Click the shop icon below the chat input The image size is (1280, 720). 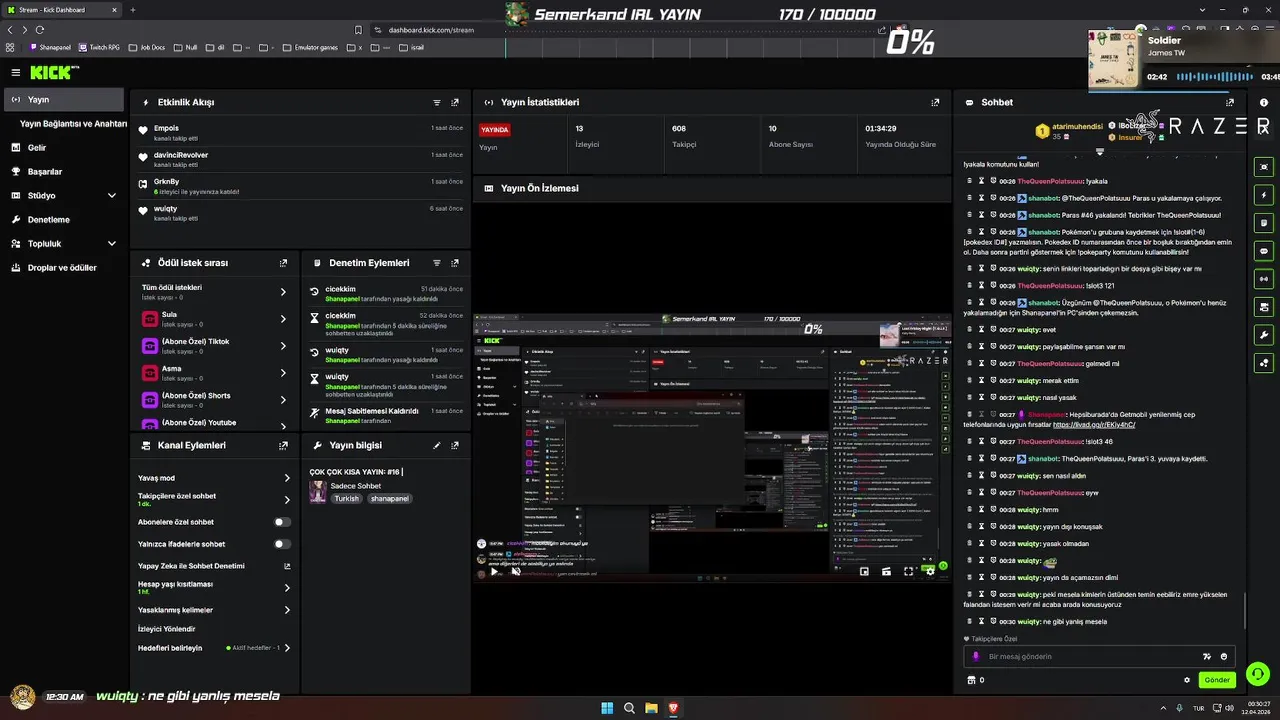coord(970,680)
